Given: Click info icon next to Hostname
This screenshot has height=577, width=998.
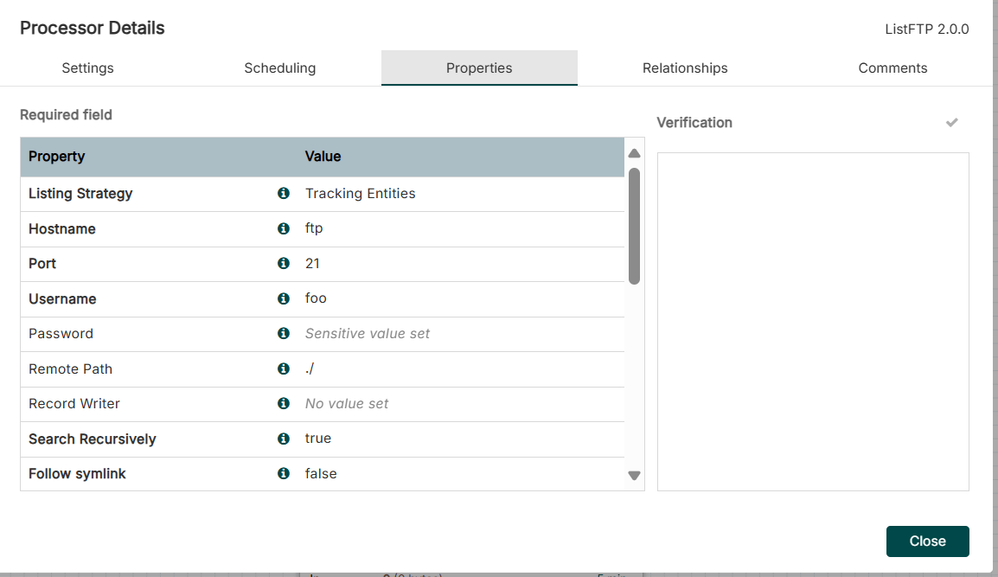Looking at the screenshot, I should [x=283, y=229].
